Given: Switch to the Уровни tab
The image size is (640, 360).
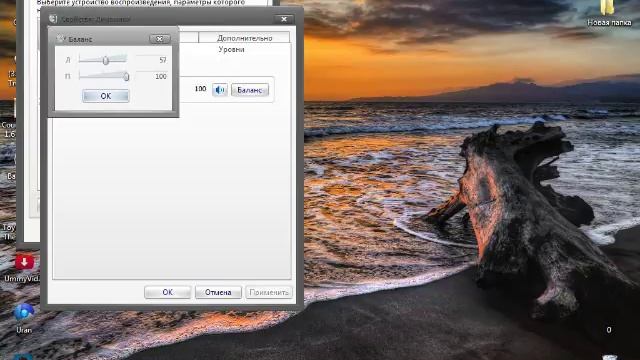Looking at the screenshot, I should click(x=231, y=49).
